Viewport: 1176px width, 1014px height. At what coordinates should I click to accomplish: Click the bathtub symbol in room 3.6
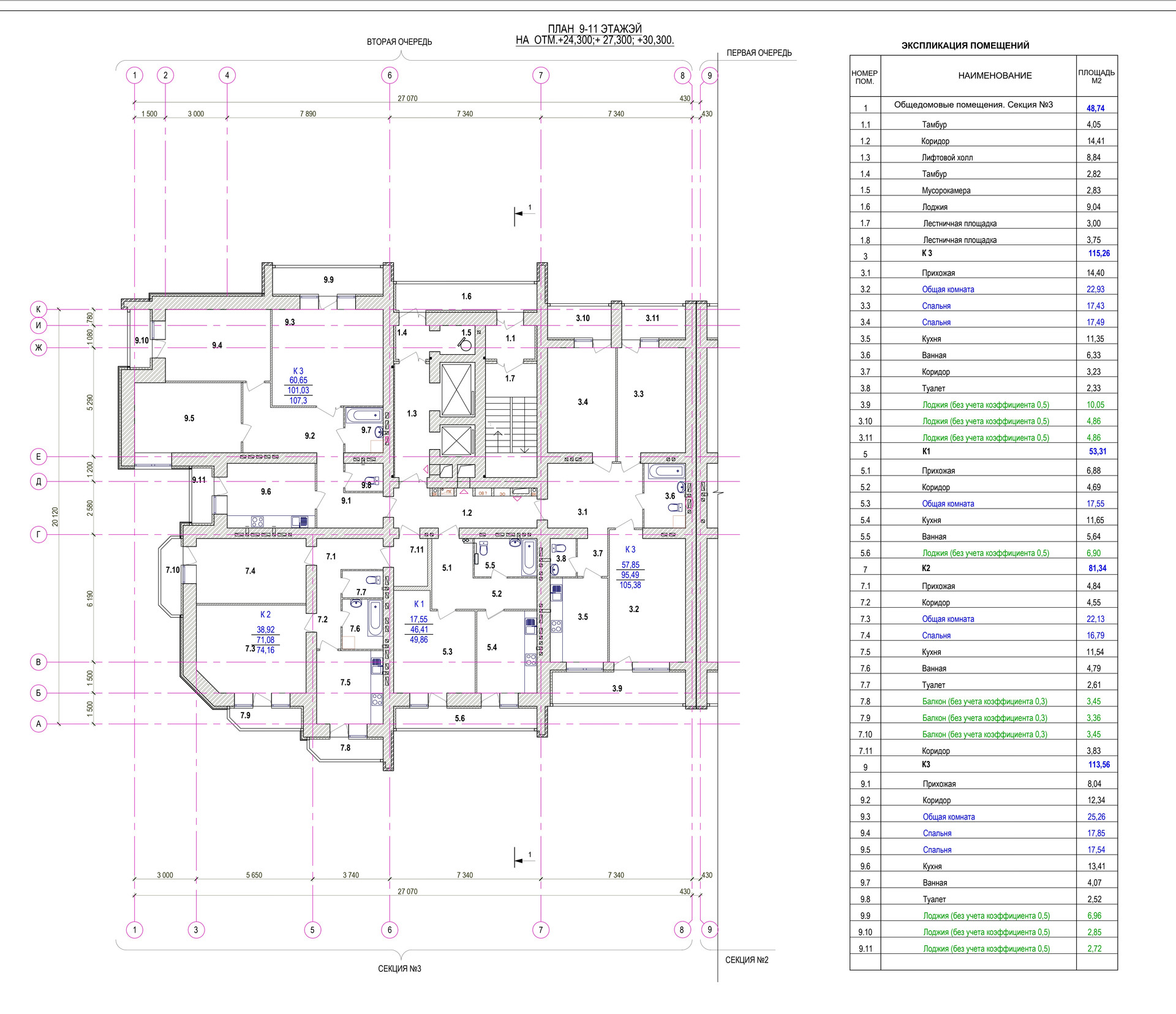pyautogui.click(x=666, y=471)
